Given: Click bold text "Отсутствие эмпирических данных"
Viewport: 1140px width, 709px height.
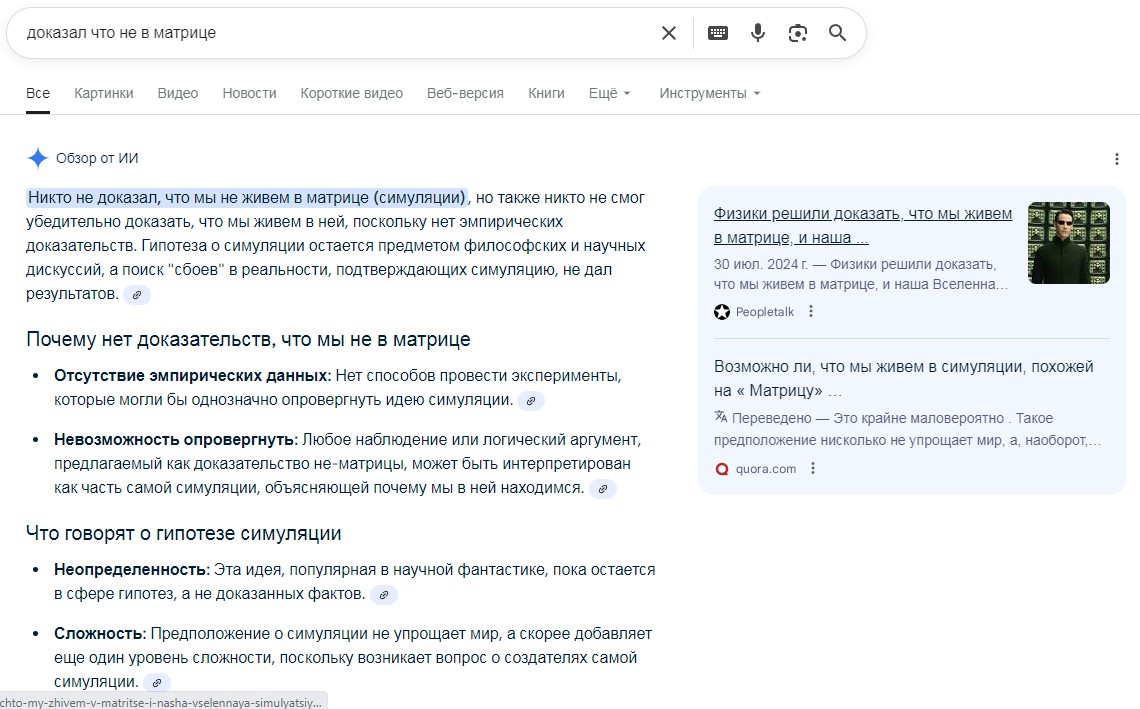Looking at the screenshot, I should point(192,376).
